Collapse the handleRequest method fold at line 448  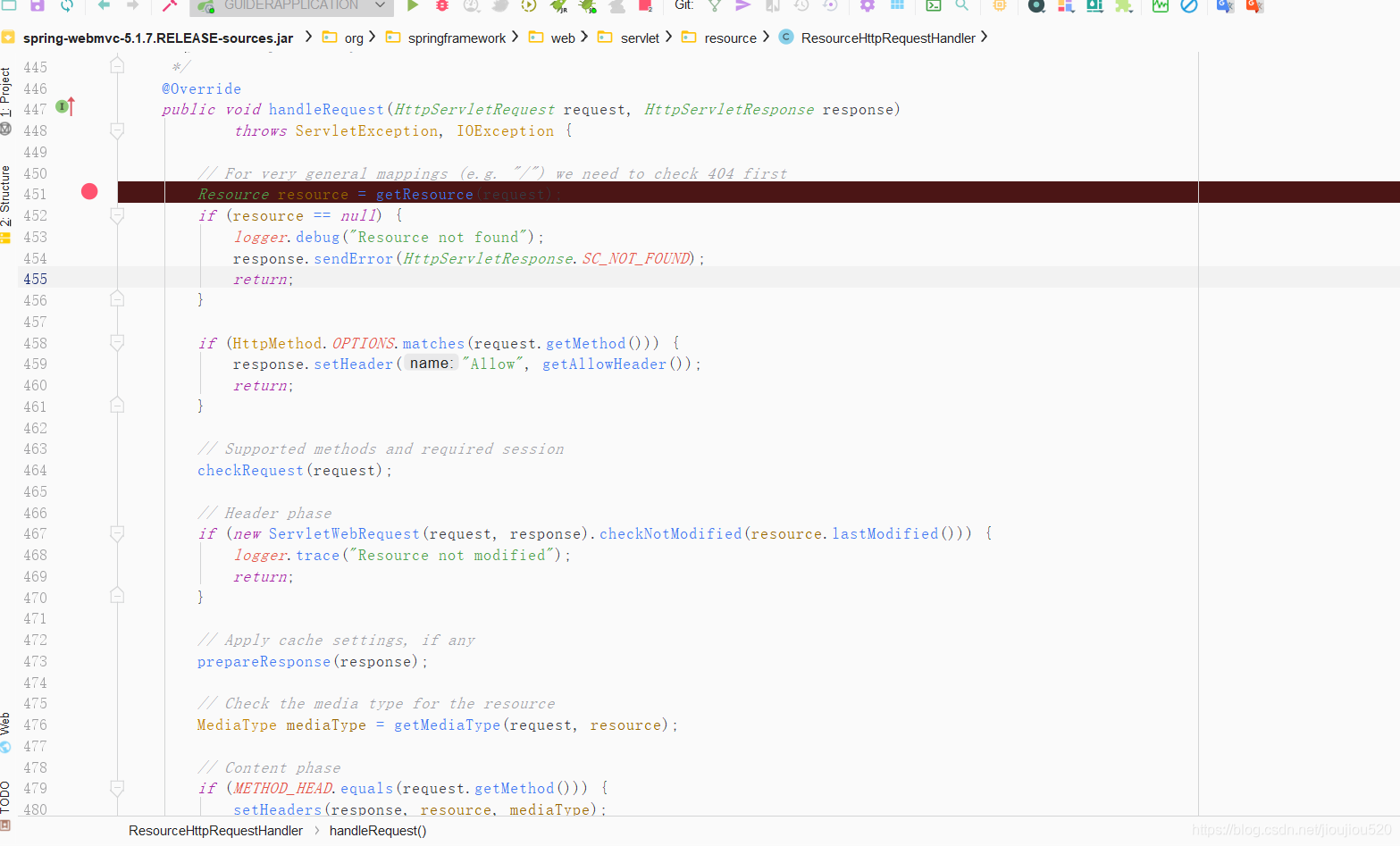point(117,130)
